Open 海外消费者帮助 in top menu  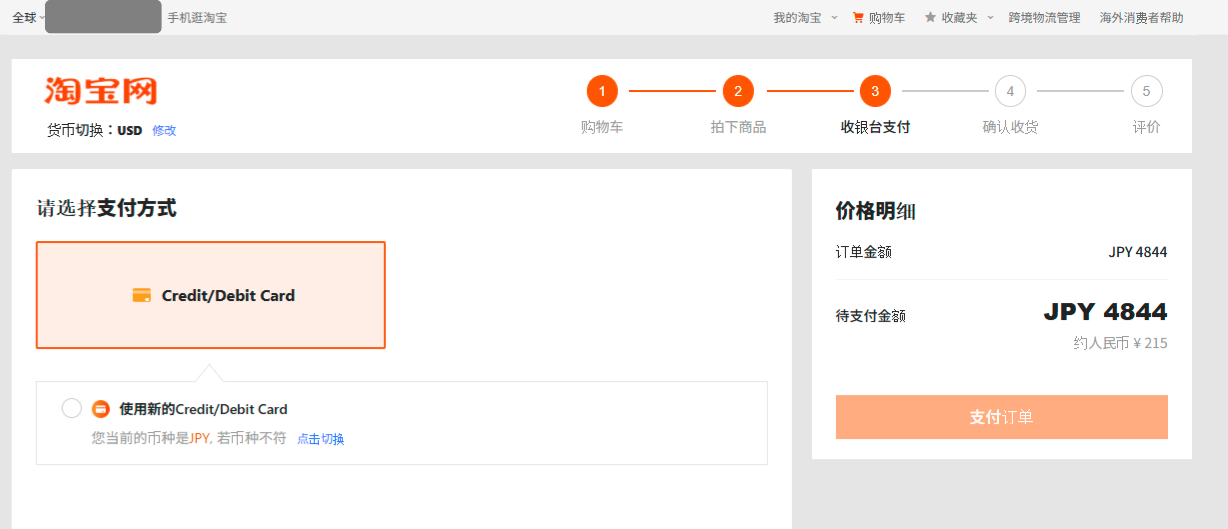click(x=1141, y=18)
